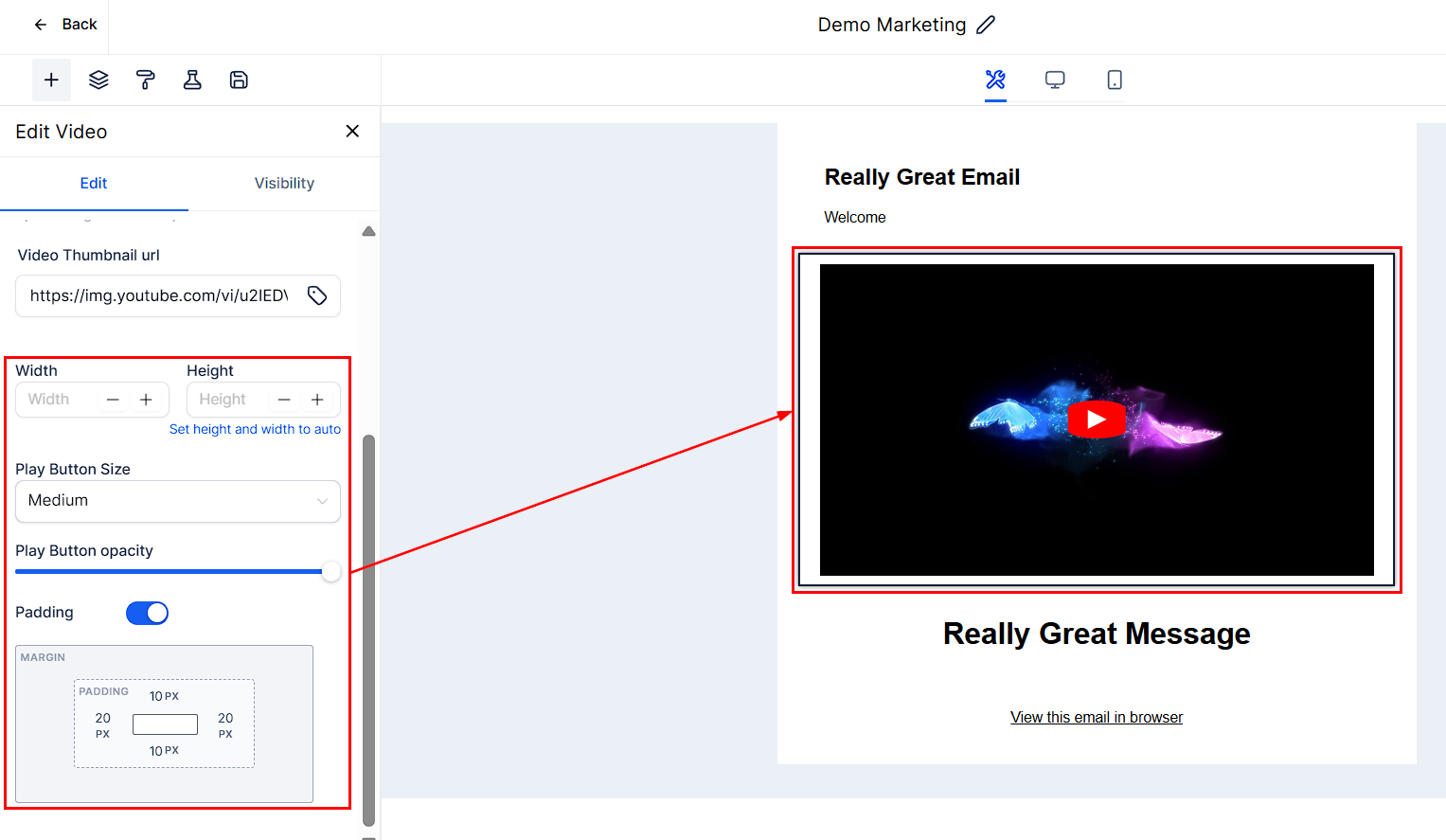Open the layers panel icon
Image resolution: width=1446 pixels, height=840 pixels.
coord(98,80)
